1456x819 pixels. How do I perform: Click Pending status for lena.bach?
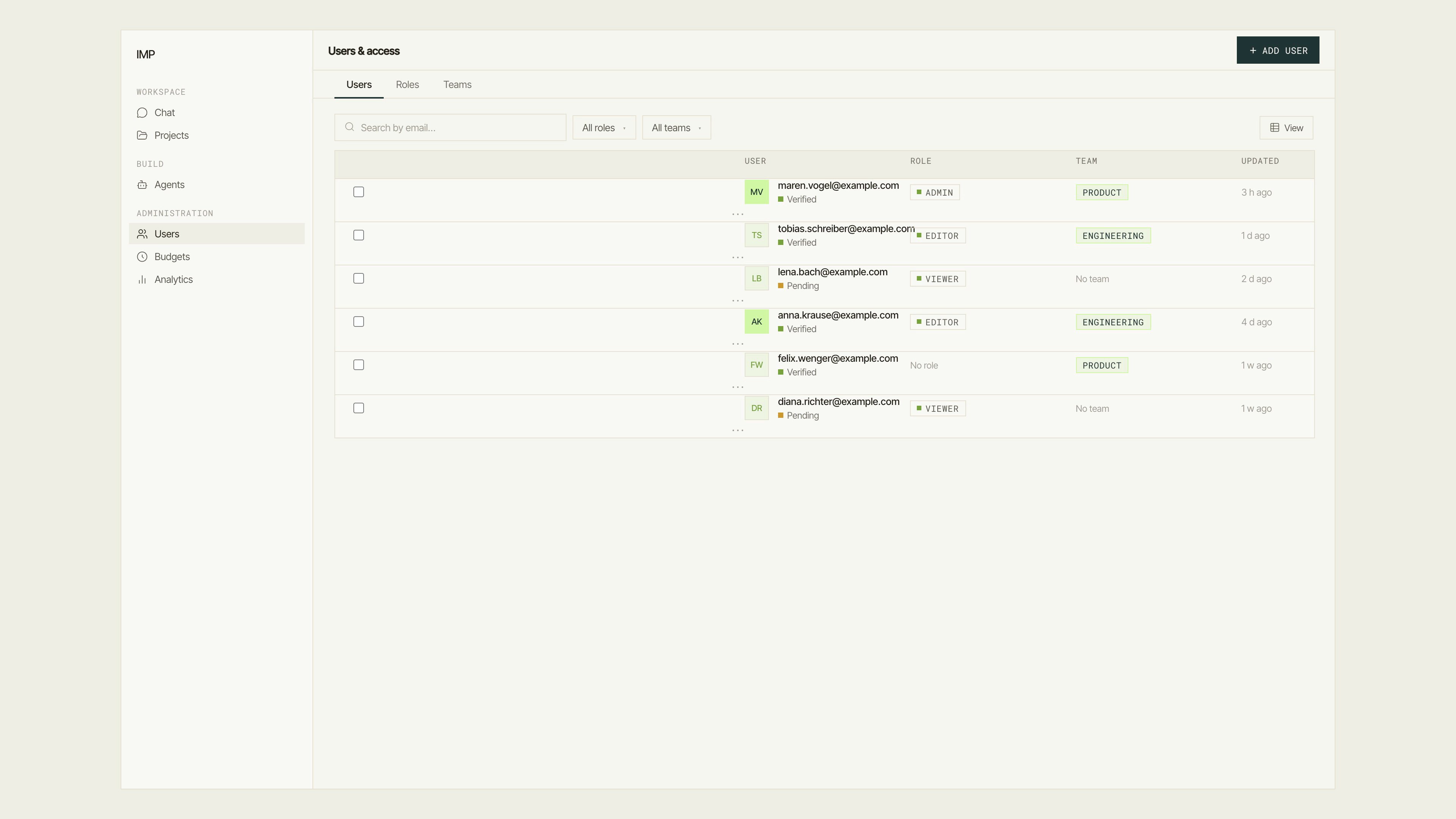[798, 286]
